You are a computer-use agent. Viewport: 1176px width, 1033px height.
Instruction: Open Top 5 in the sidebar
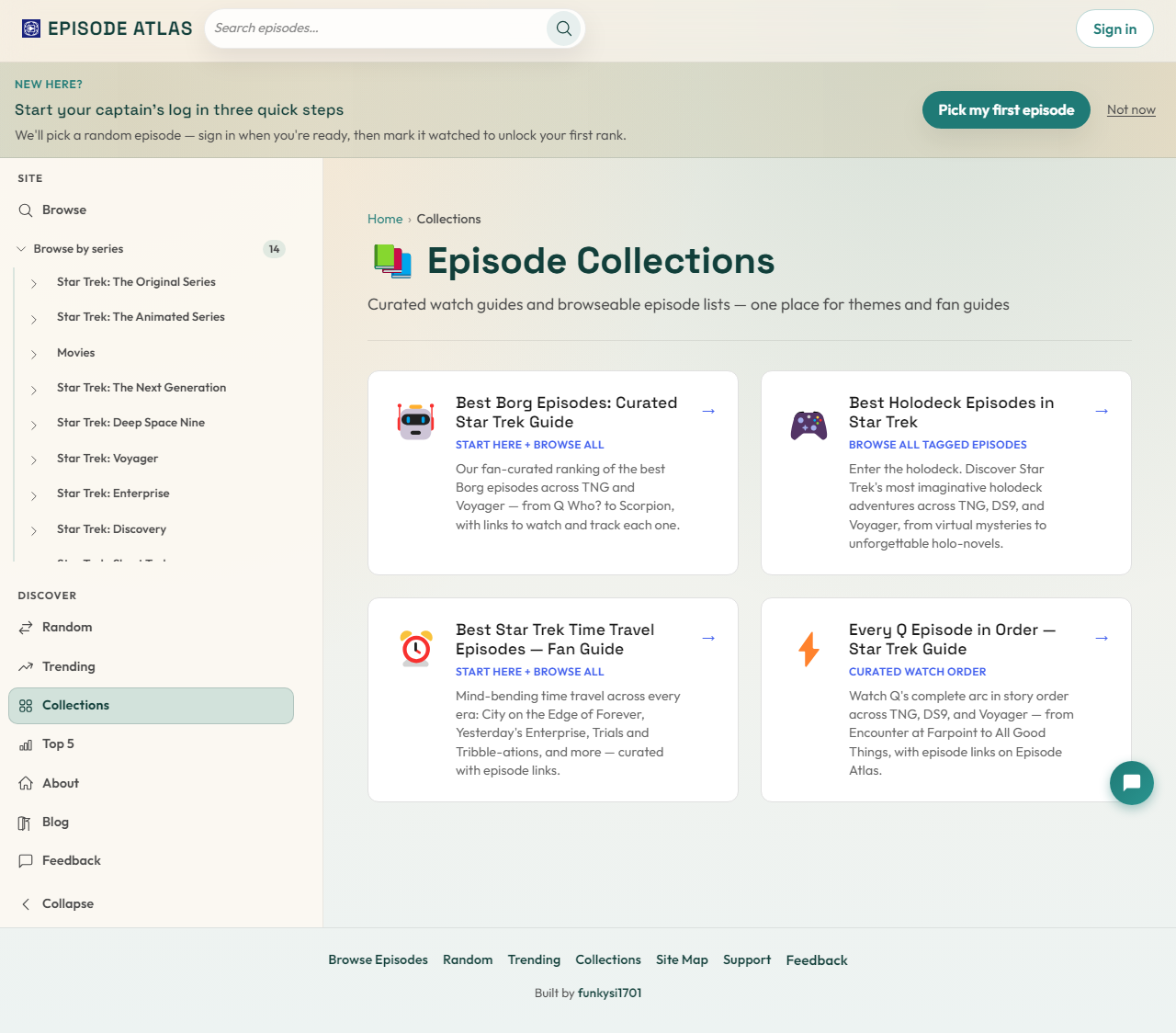[151, 744]
